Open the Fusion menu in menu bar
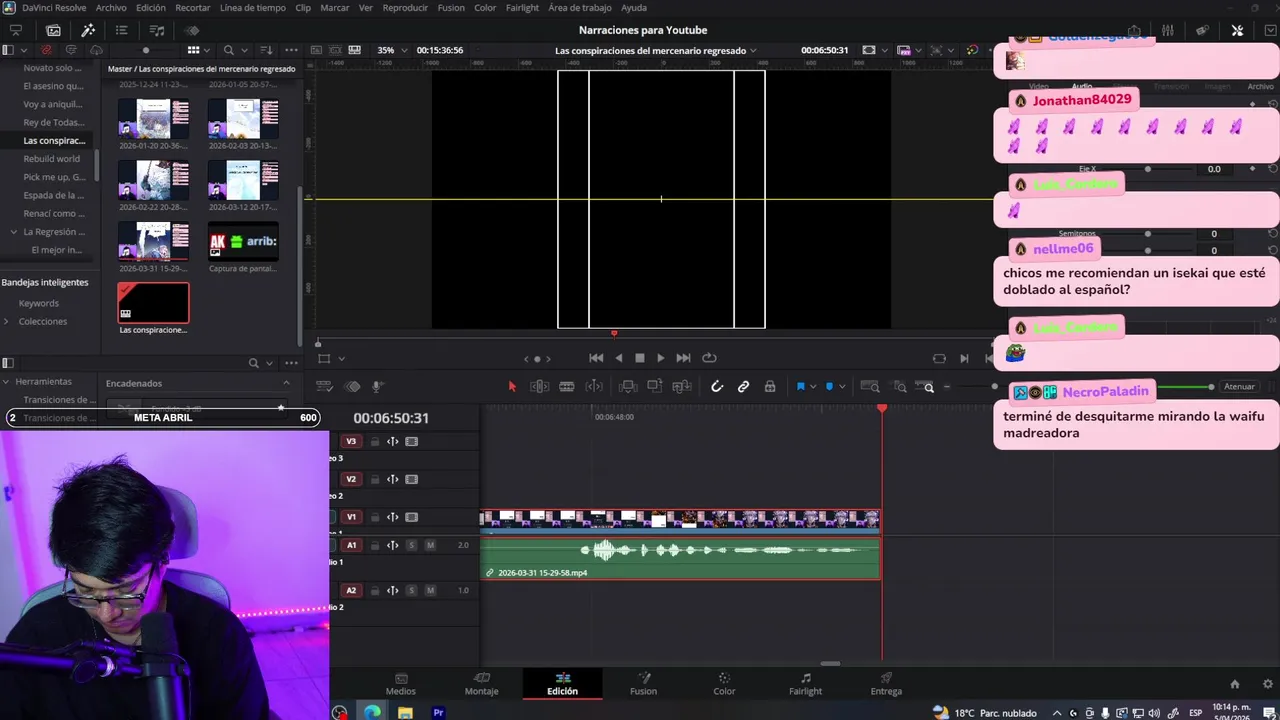This screenshot has height=720, width=1280. 451,8
